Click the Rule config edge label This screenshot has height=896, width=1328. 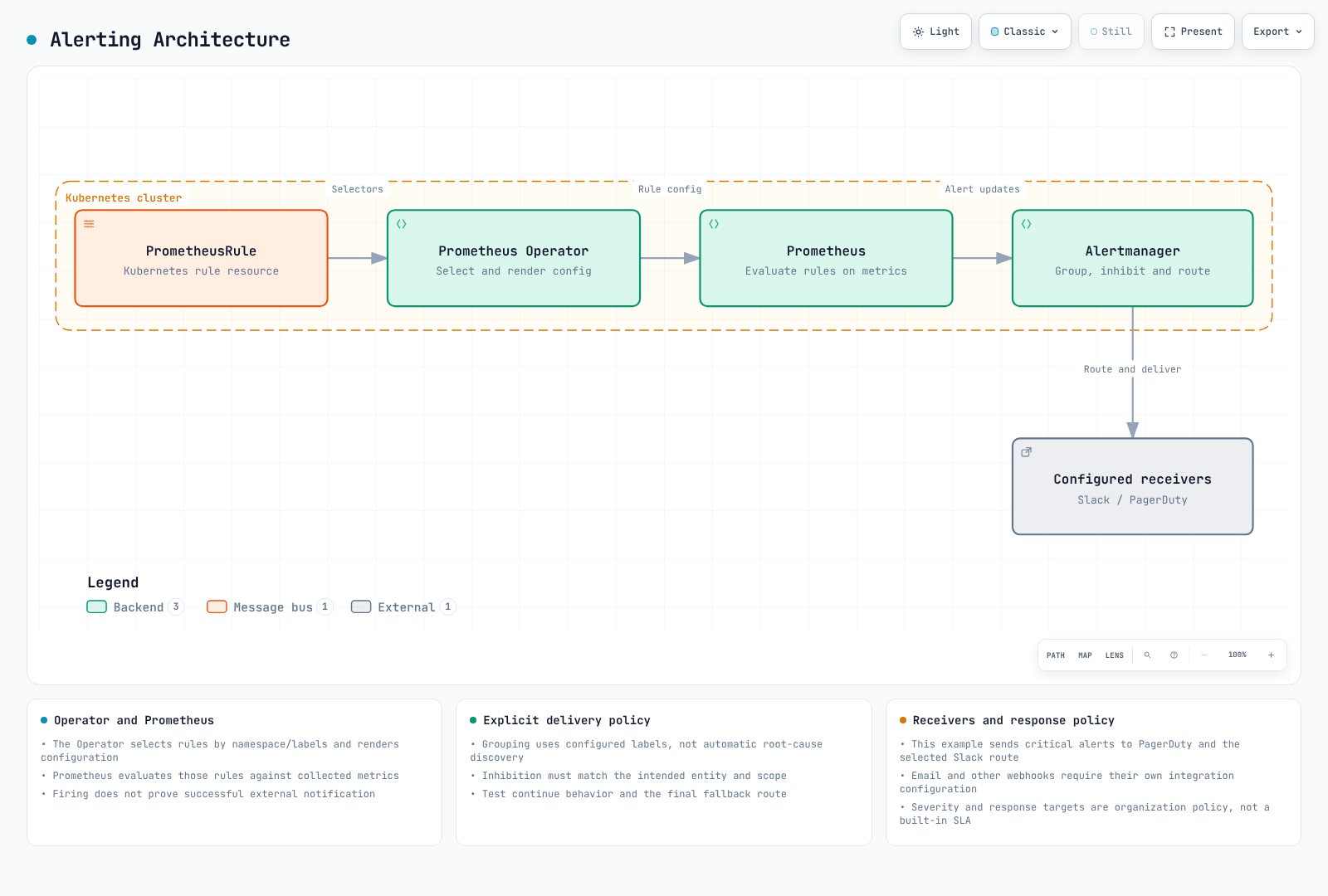pyautogui.click(x=670, y=189)
